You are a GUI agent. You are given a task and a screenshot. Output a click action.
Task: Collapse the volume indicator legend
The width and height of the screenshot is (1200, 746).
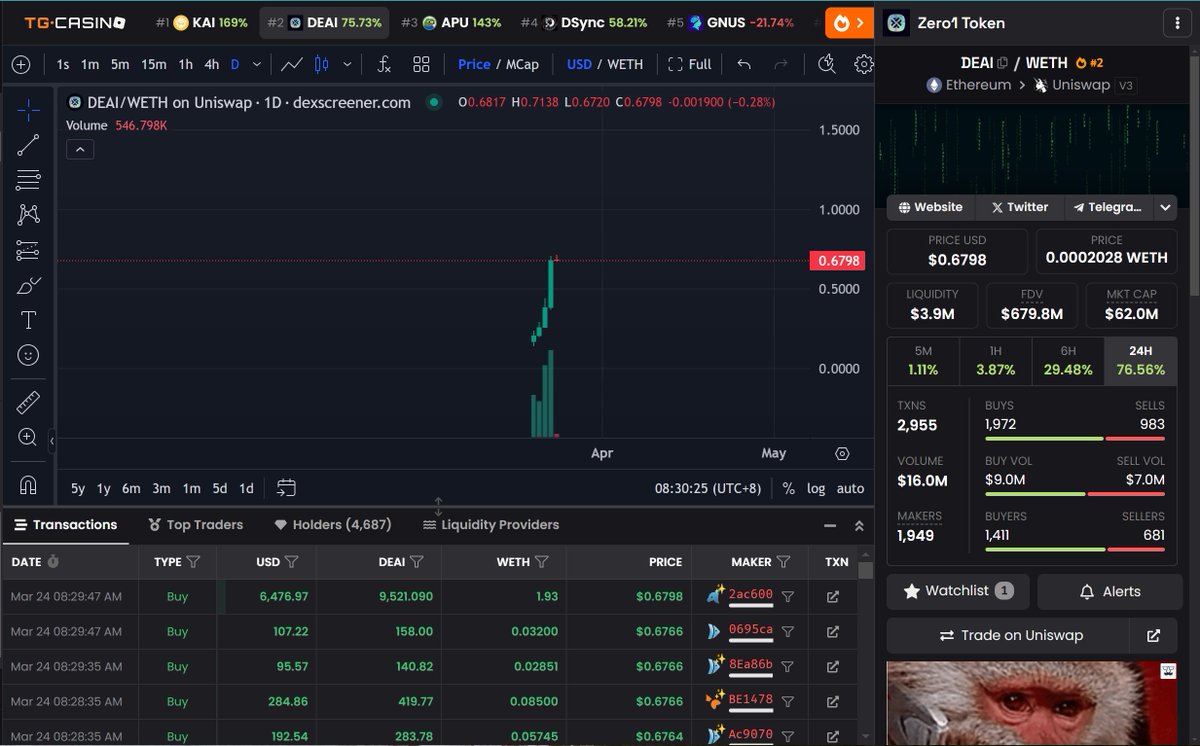(x=80, y=149)
